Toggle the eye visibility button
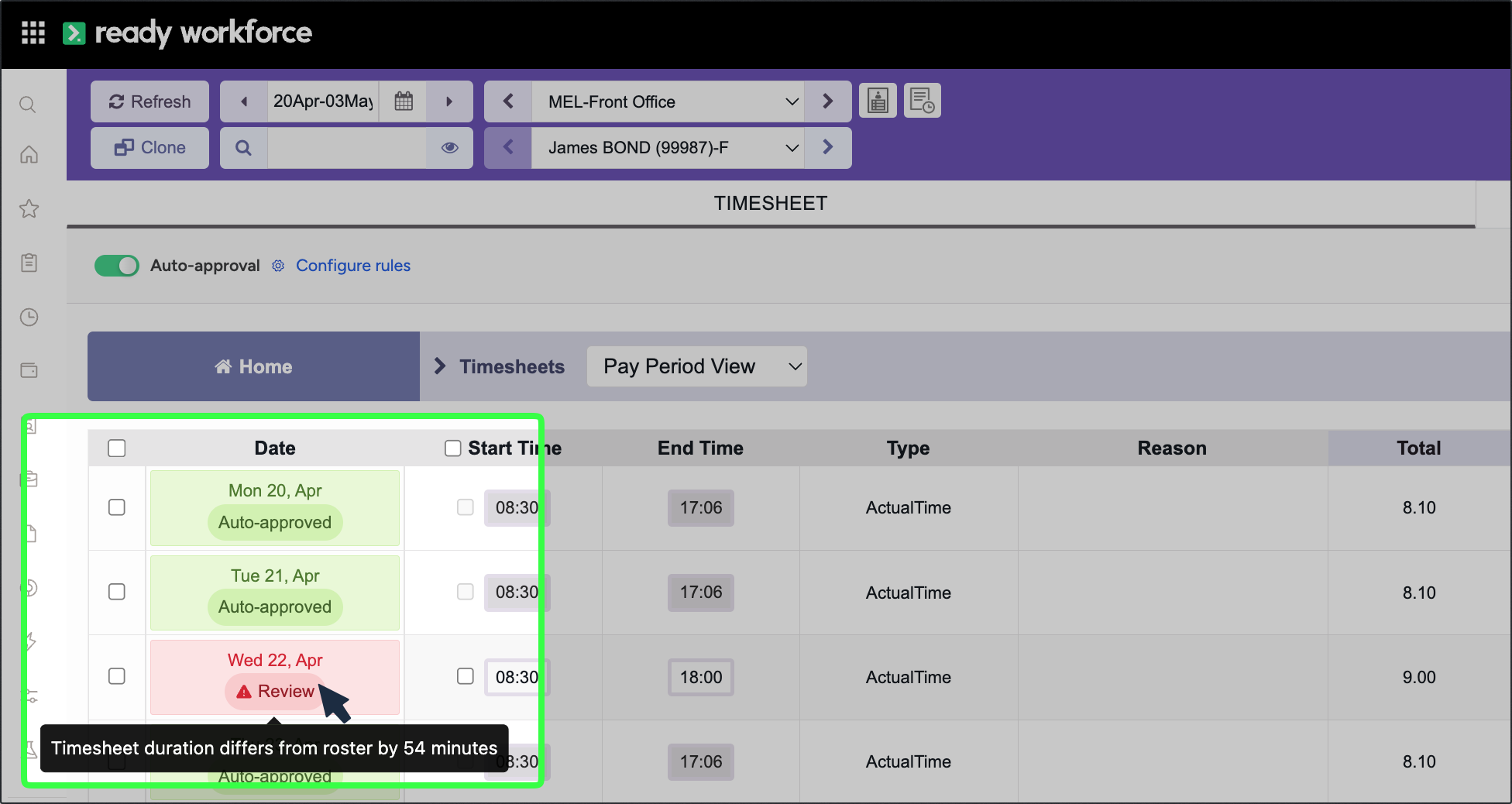The height and width of the screenshot is (804, 1512). (x=449, y=147)
